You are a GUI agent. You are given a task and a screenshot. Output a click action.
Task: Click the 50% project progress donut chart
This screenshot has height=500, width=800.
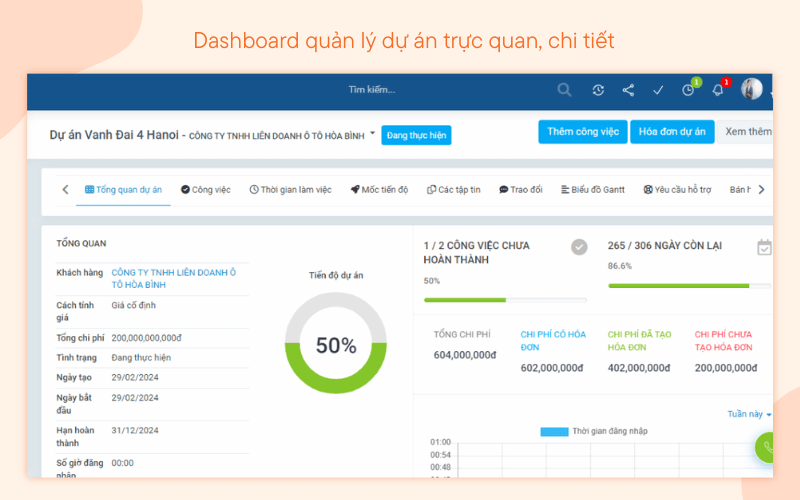(336, 343)
